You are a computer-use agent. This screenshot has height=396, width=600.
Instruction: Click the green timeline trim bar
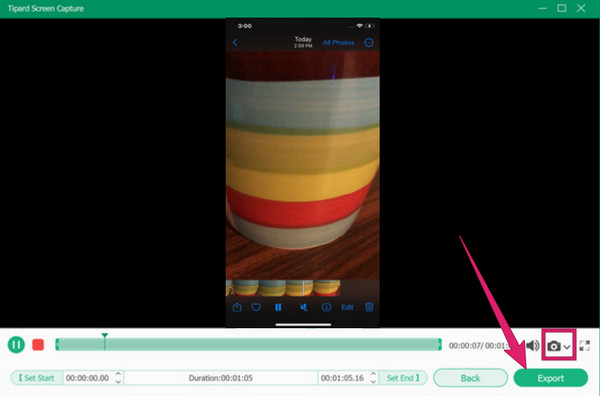click(x=249, y=344)
